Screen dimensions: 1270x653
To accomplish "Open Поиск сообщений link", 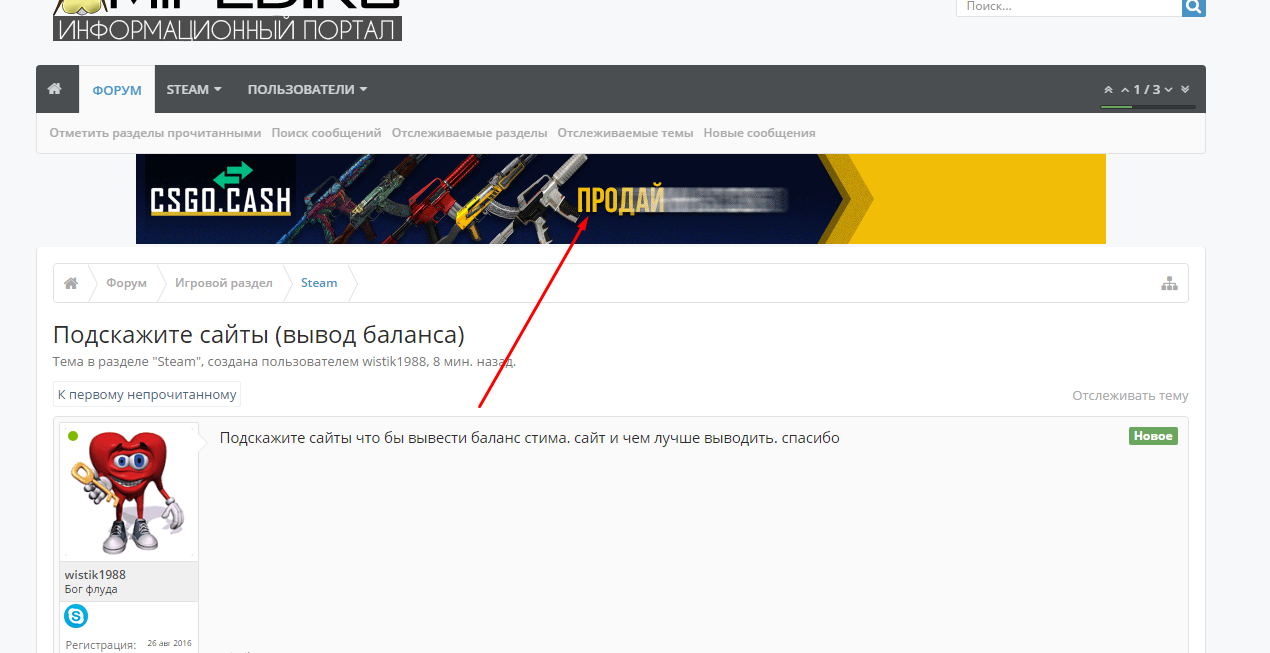I will pyautogui.click(x=326, y=133).
